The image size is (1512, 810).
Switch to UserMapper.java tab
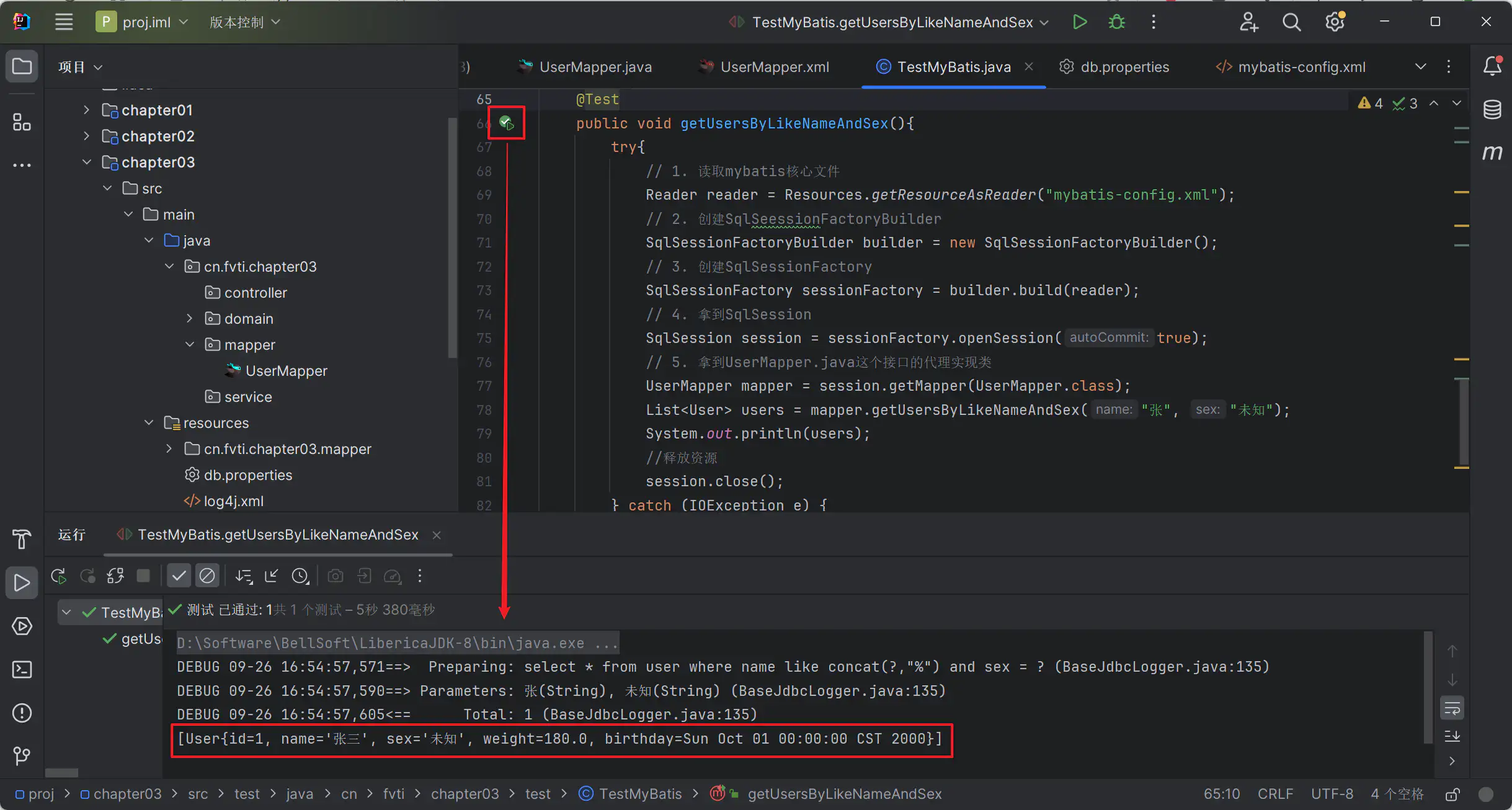click(x=585, y=66)
